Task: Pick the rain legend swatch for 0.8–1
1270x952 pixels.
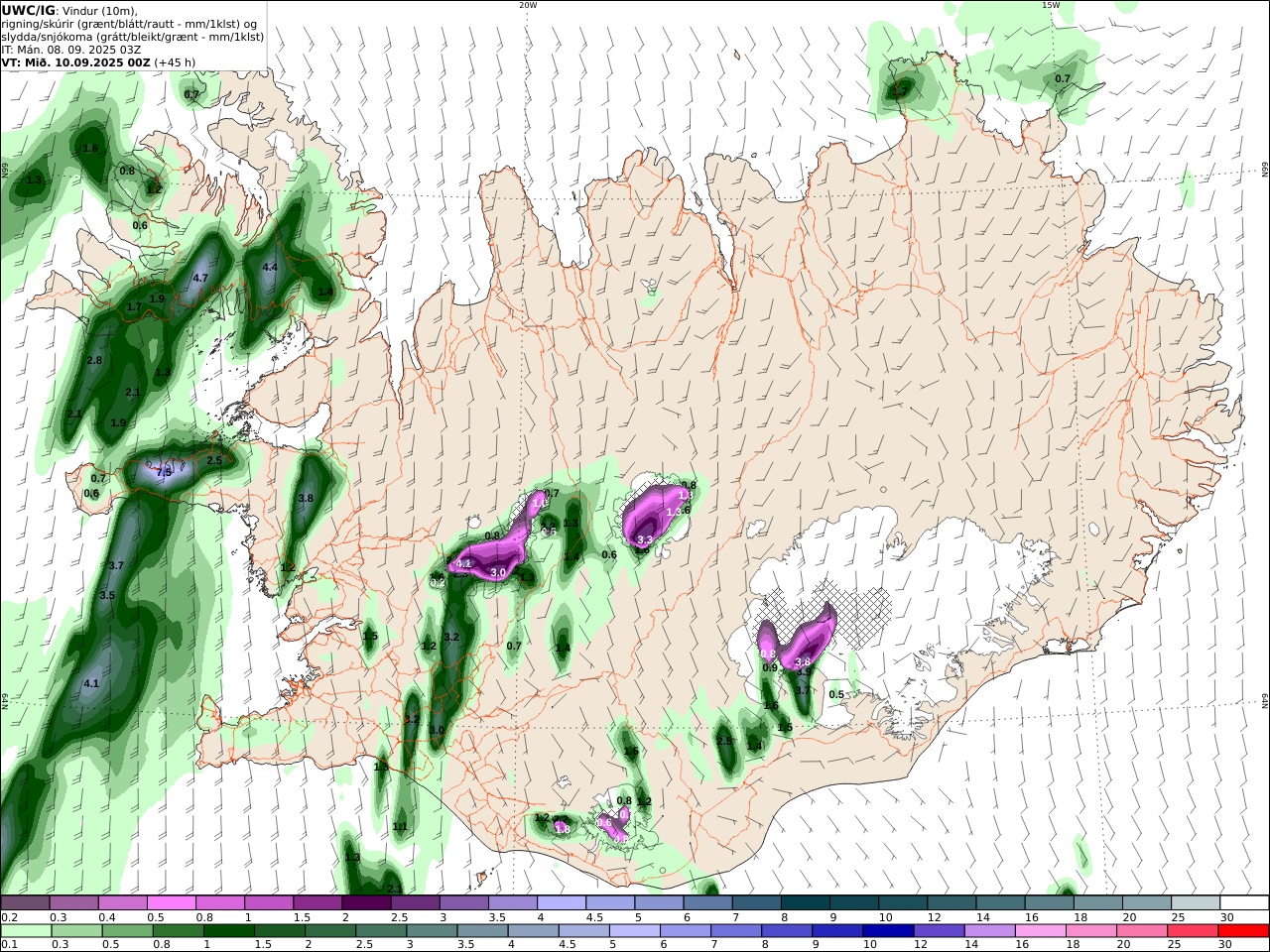Action: (x=179, y=931)
